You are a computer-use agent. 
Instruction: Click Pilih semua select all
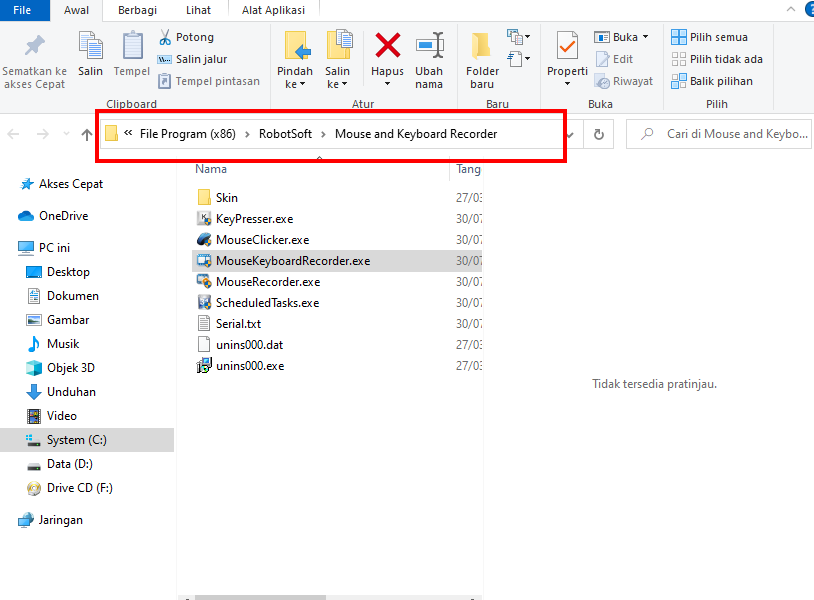point(709,37)
